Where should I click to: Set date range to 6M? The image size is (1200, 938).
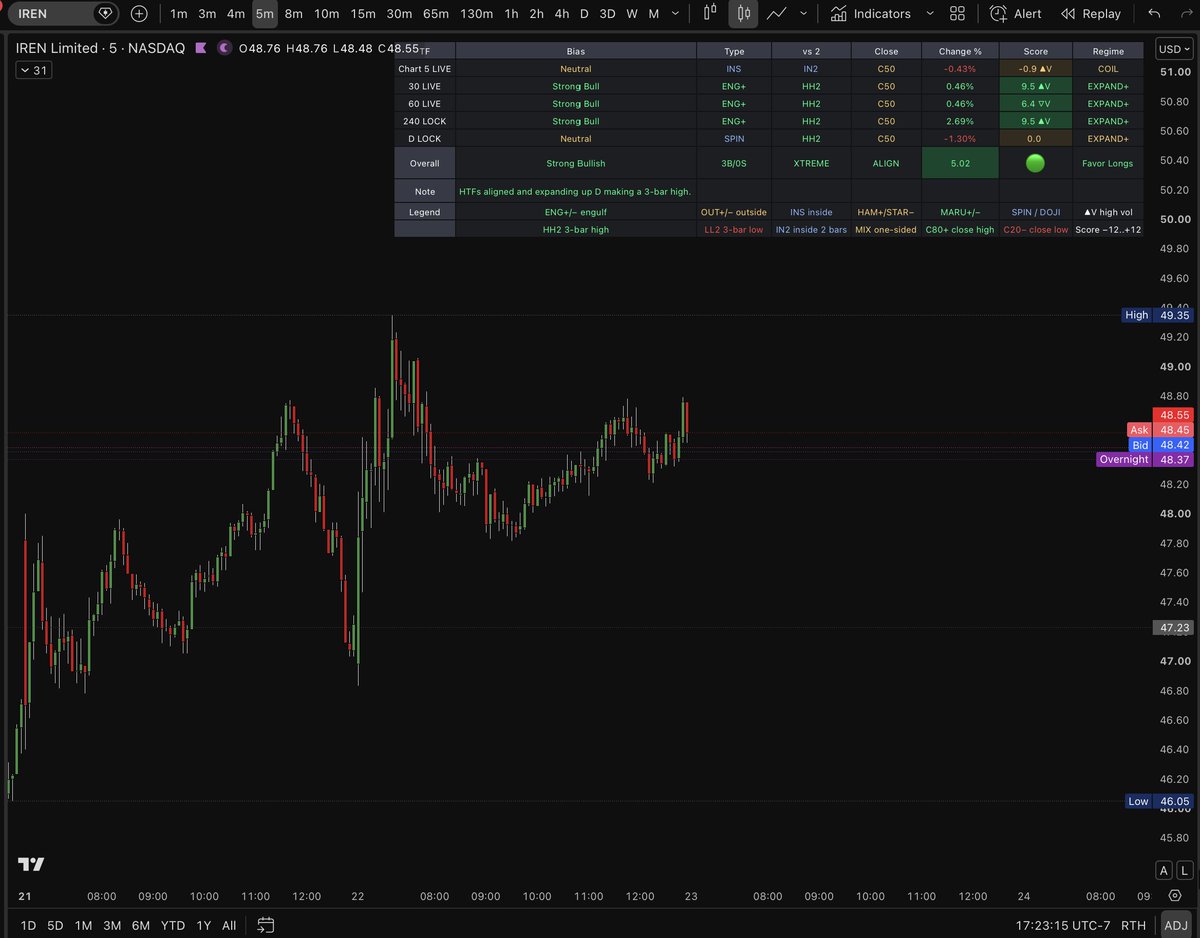(141, 925)
